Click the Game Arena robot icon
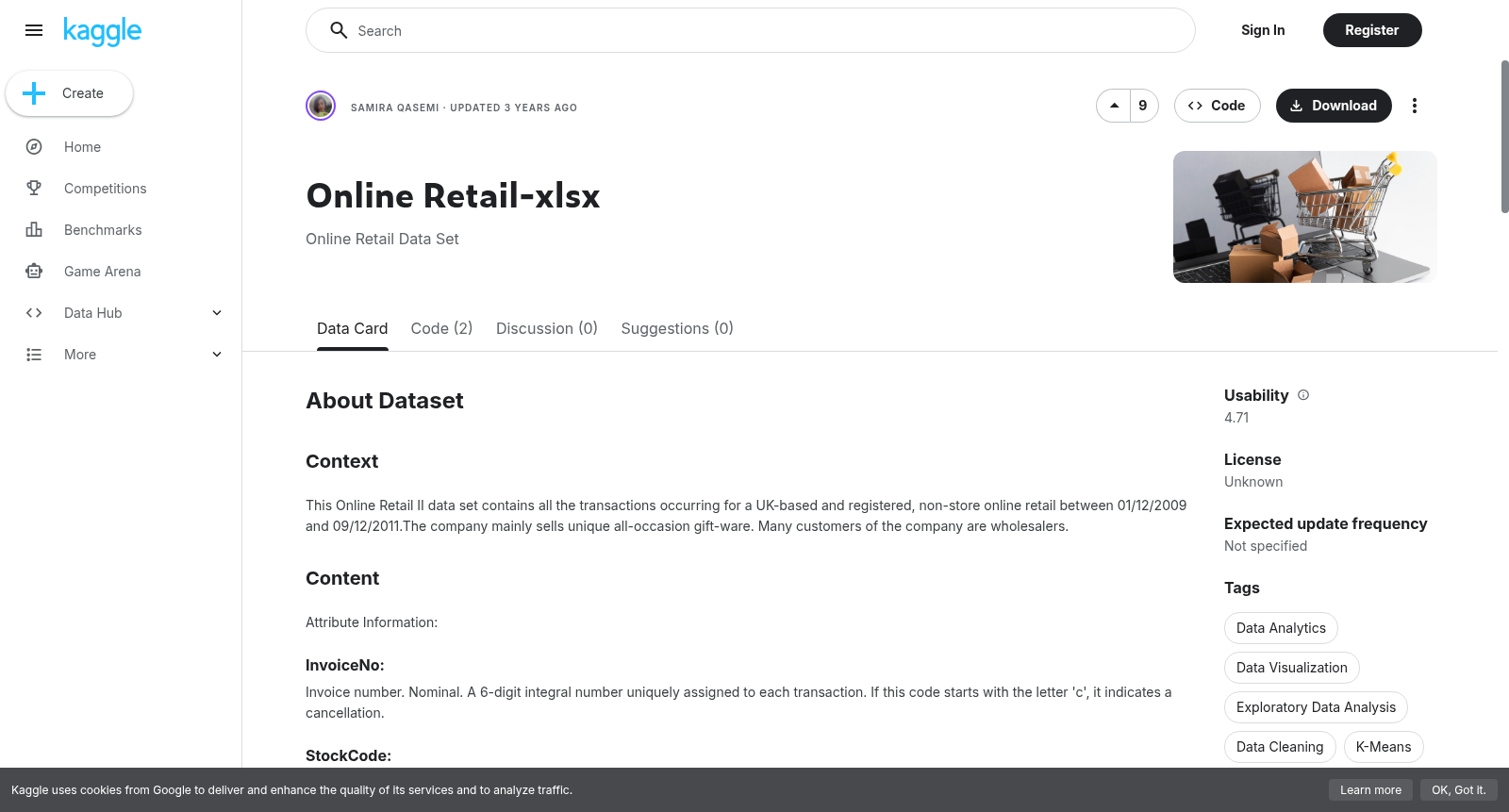The image size is (1509, 812). tap(34, 272)
